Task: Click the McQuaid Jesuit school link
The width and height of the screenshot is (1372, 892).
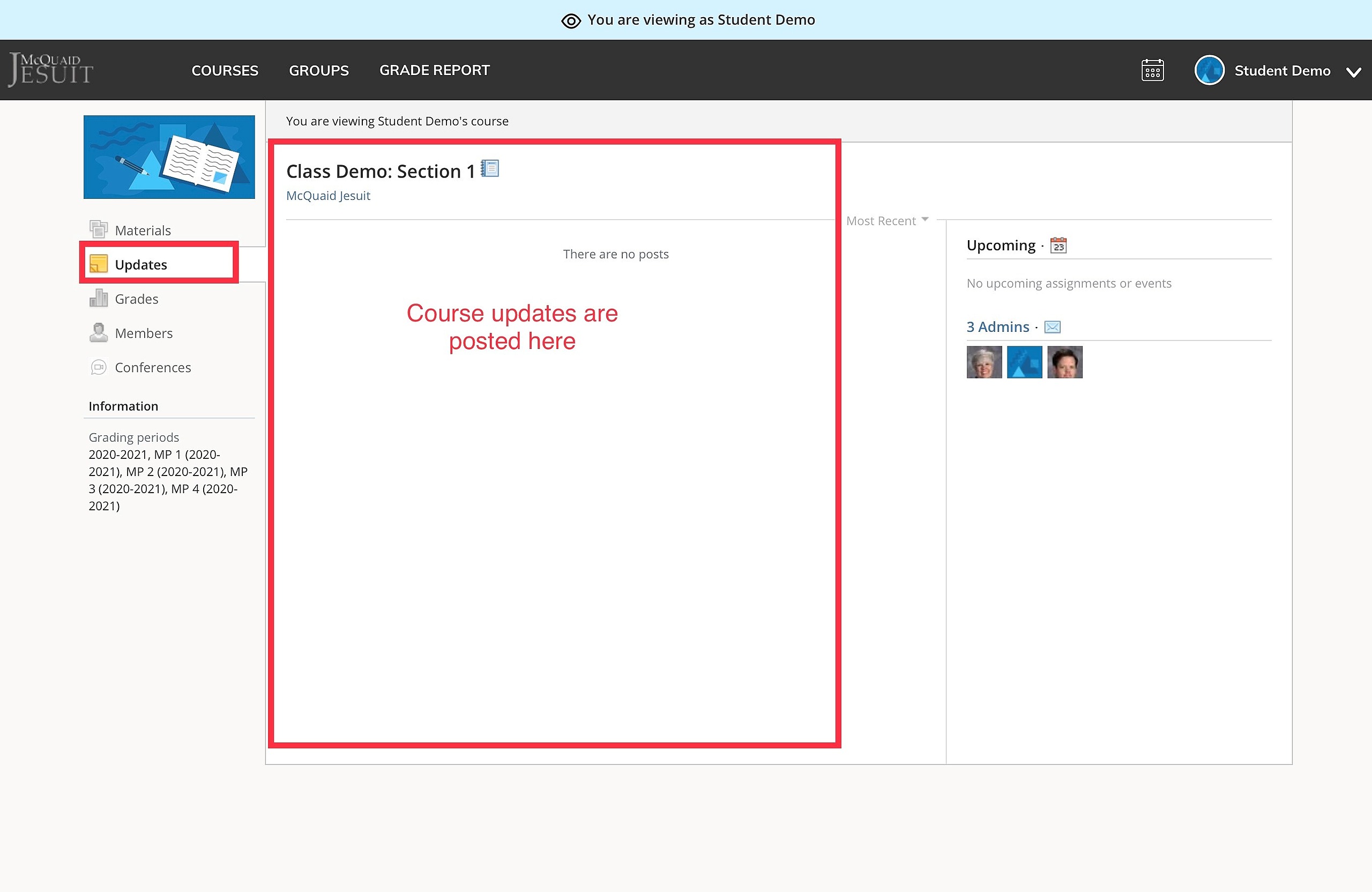Action: [328, 196]
